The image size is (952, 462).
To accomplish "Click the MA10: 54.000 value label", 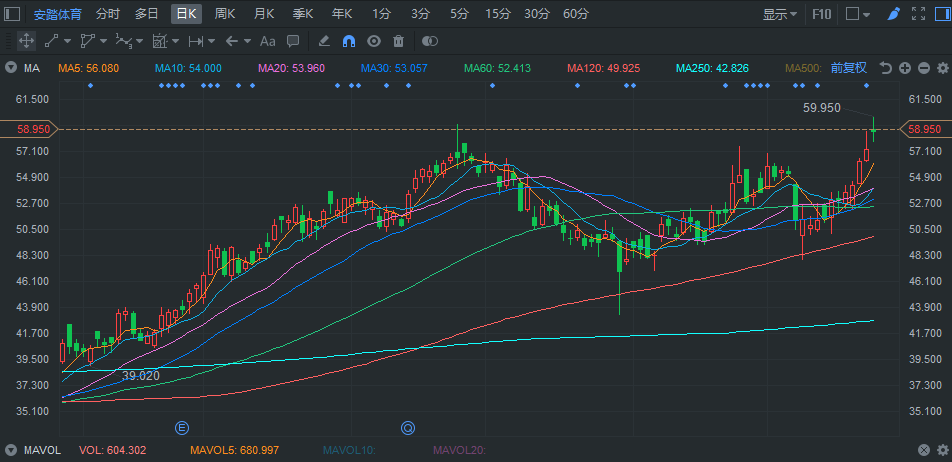I will 188,68.
